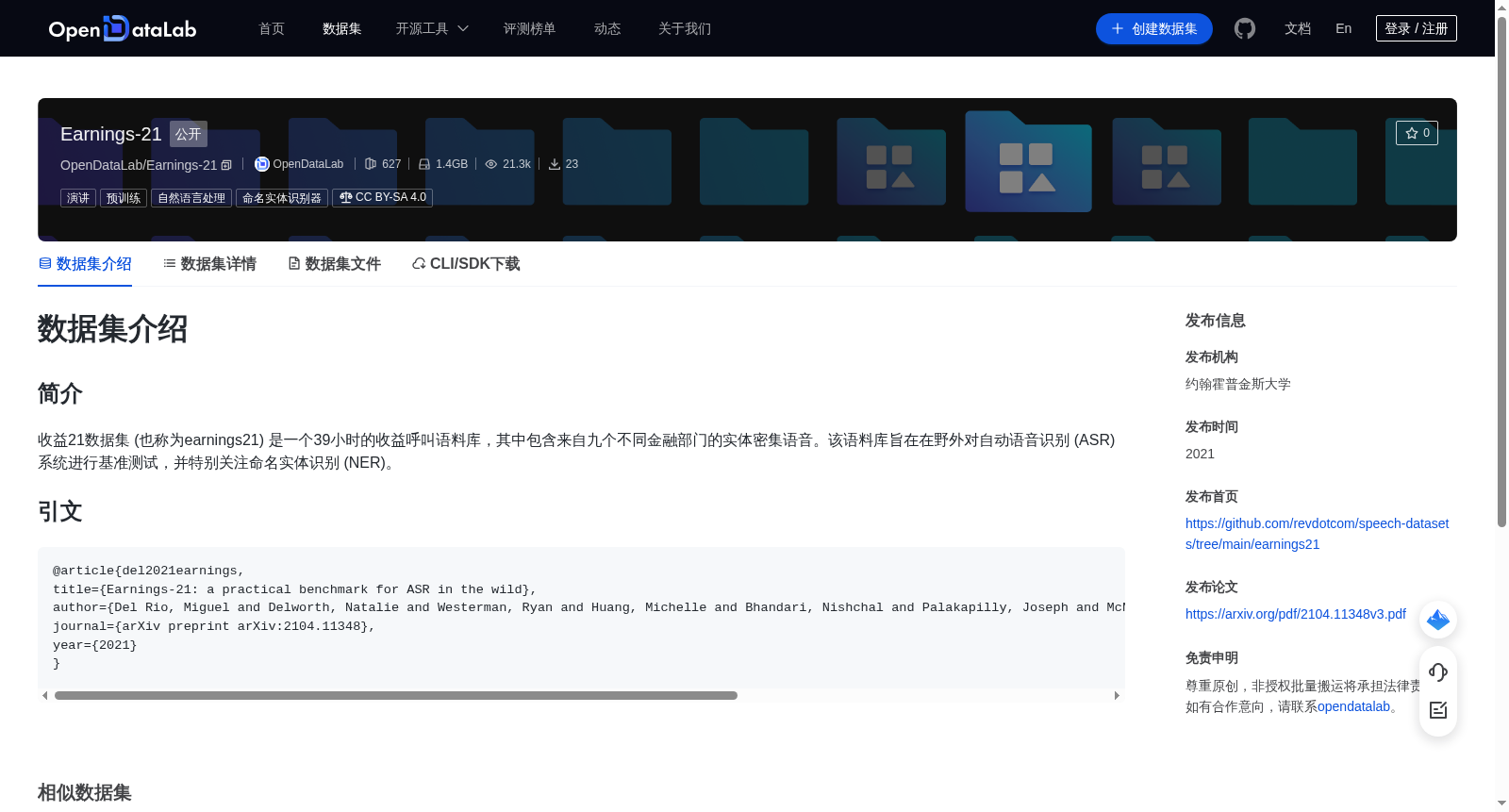This screenshot has height=812, width=1509.
Task: Click the 公开 visibility badge
Action: (189, 134)
